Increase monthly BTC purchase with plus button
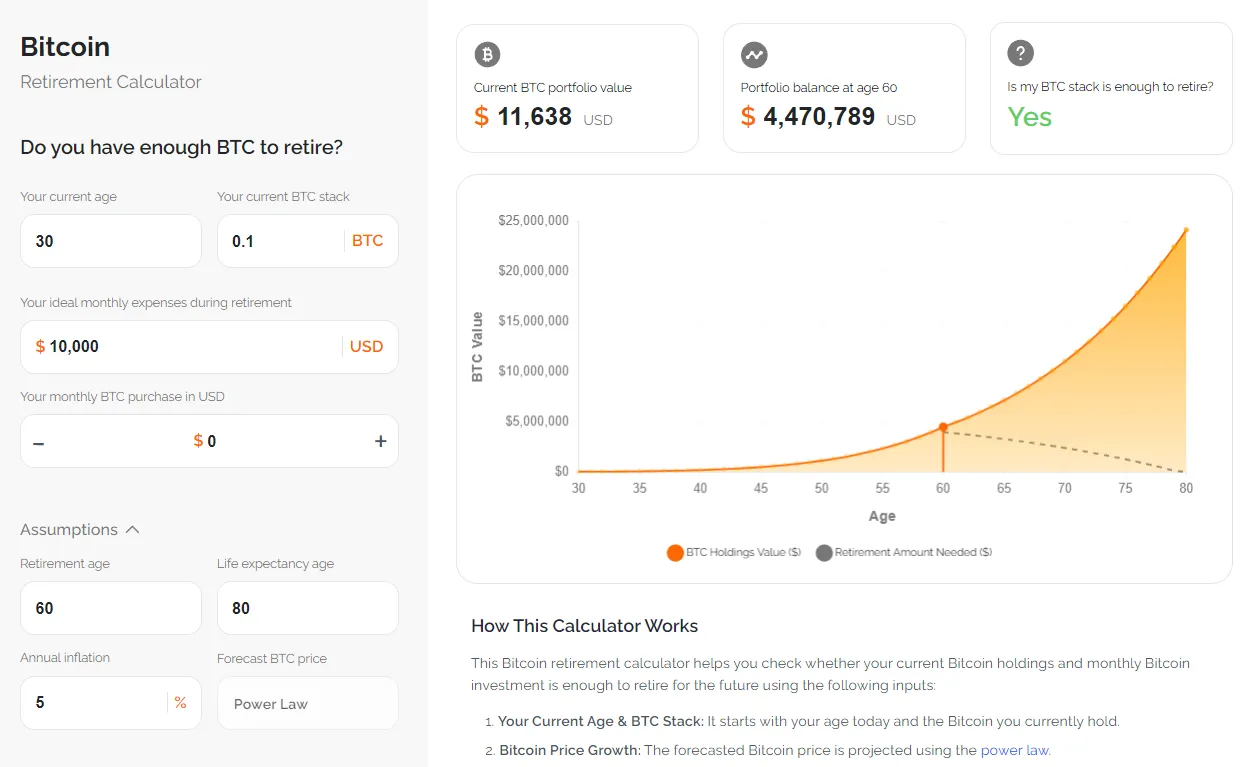The height and width of the screenshot is (767, 1259). (380, 441)
